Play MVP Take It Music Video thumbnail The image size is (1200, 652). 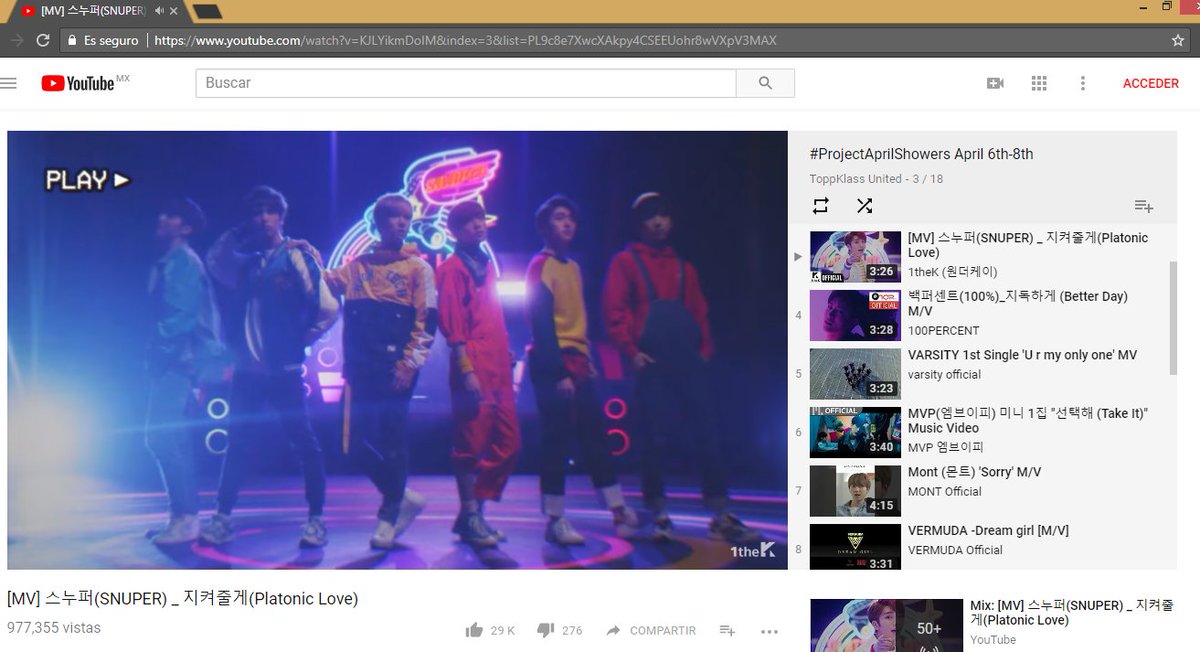coord(855,432)
